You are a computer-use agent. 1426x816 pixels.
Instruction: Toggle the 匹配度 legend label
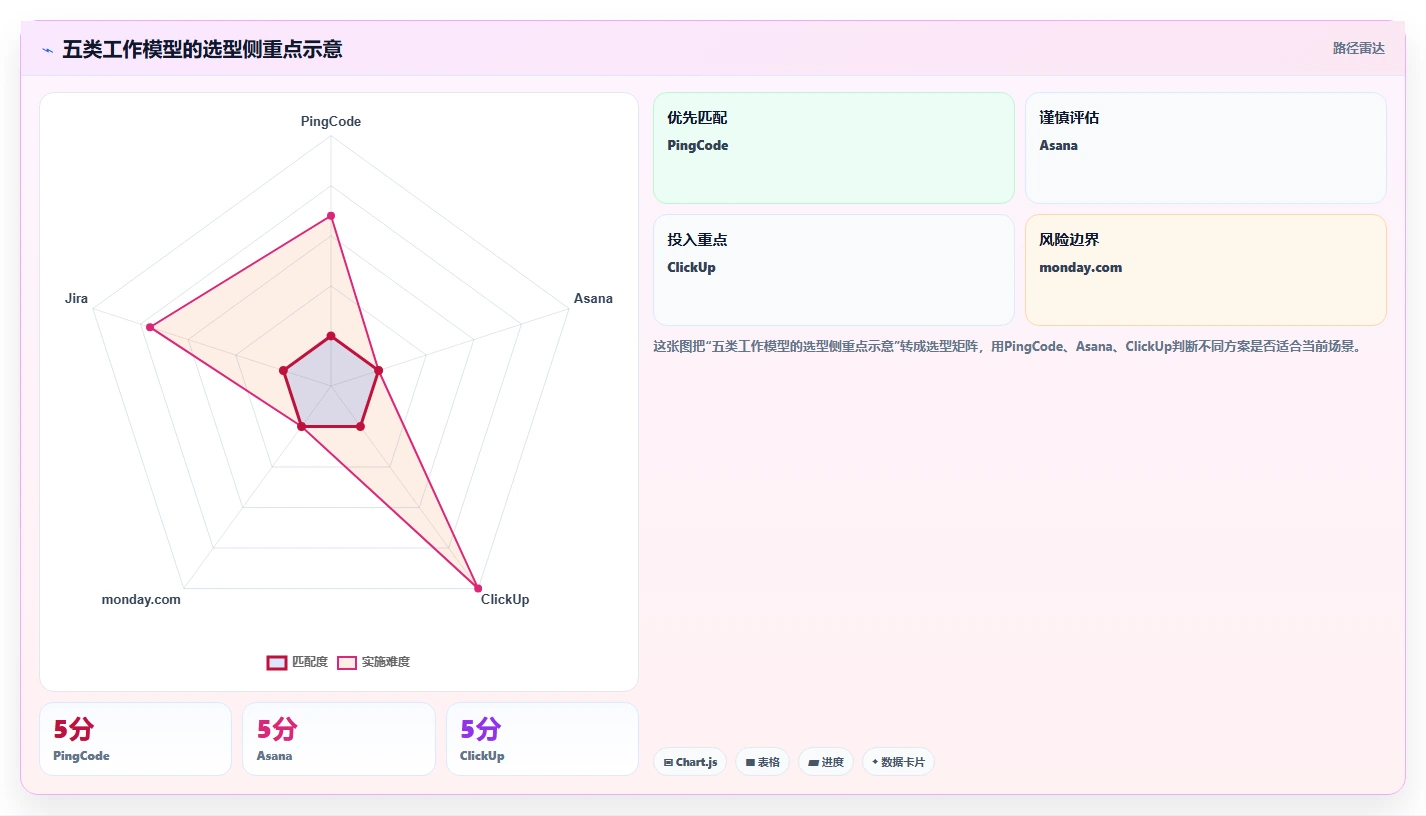point(310,662)
